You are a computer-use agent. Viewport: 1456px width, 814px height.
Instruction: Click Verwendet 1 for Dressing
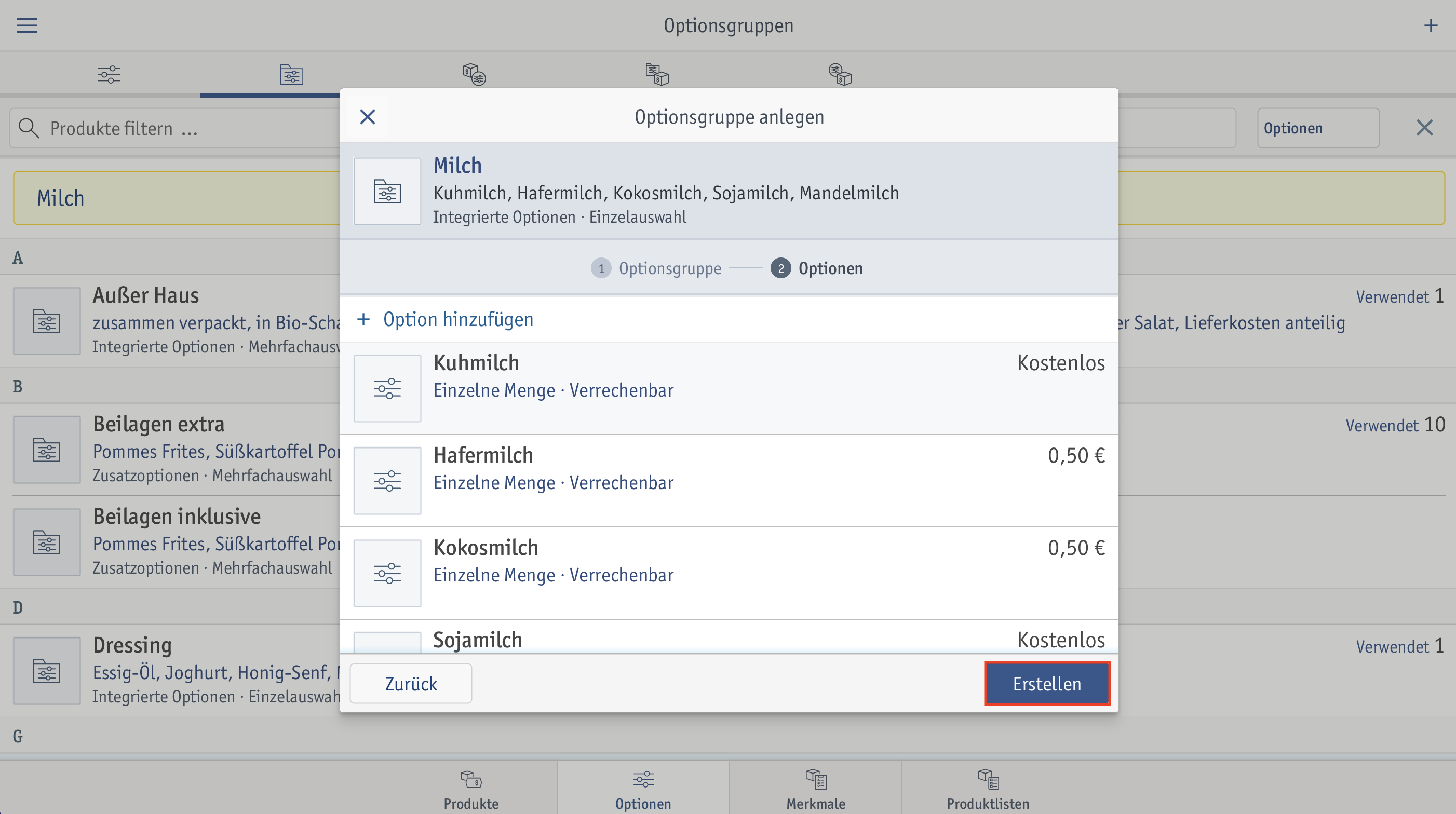1400,646
